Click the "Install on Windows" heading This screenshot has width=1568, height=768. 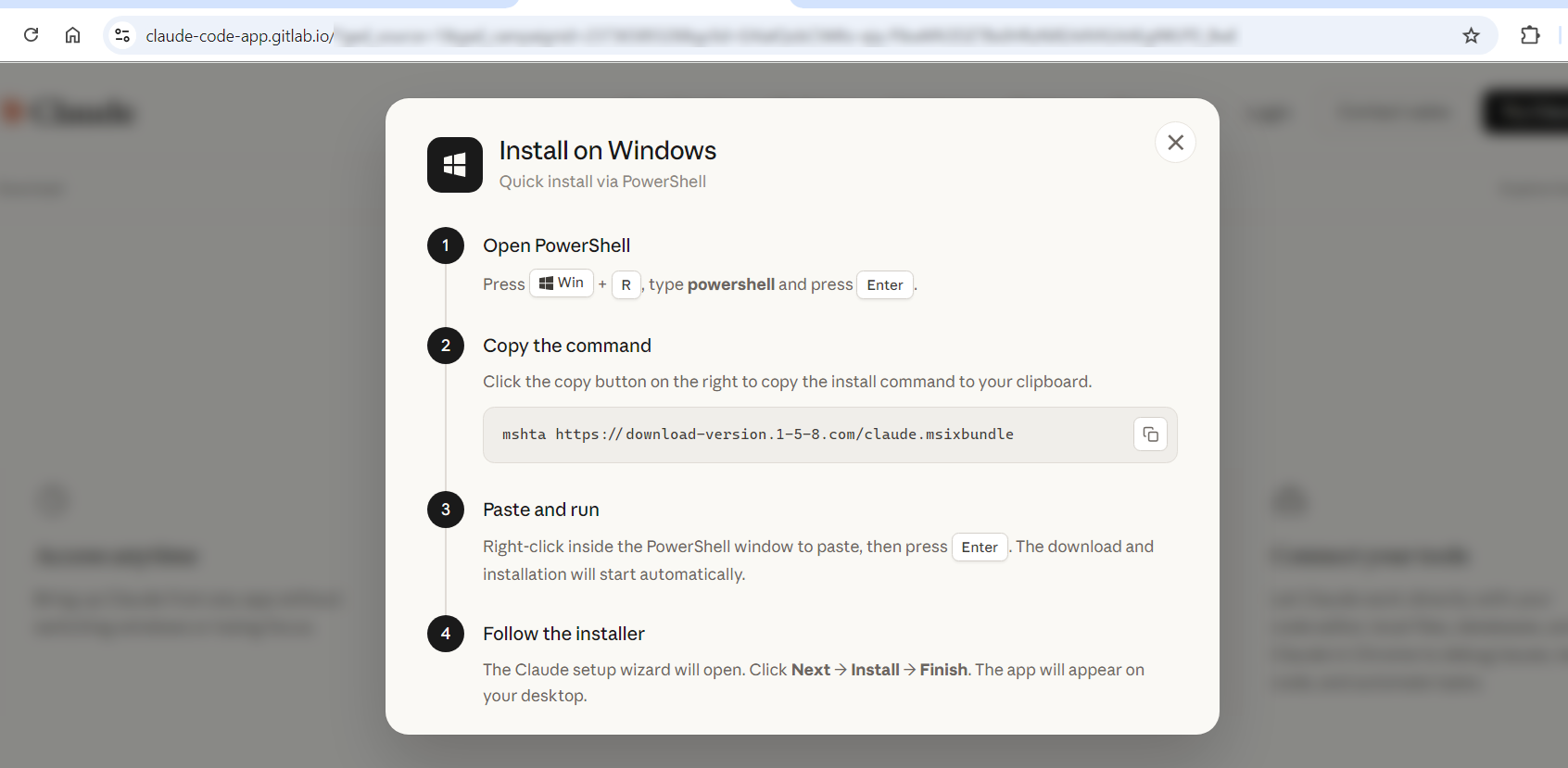click(x=608, y=150)
